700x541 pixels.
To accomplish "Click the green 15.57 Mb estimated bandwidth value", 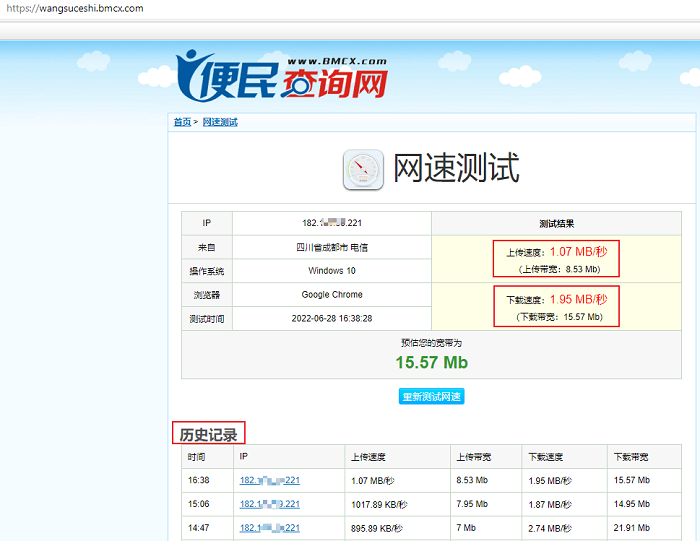I will pos(431,362).
